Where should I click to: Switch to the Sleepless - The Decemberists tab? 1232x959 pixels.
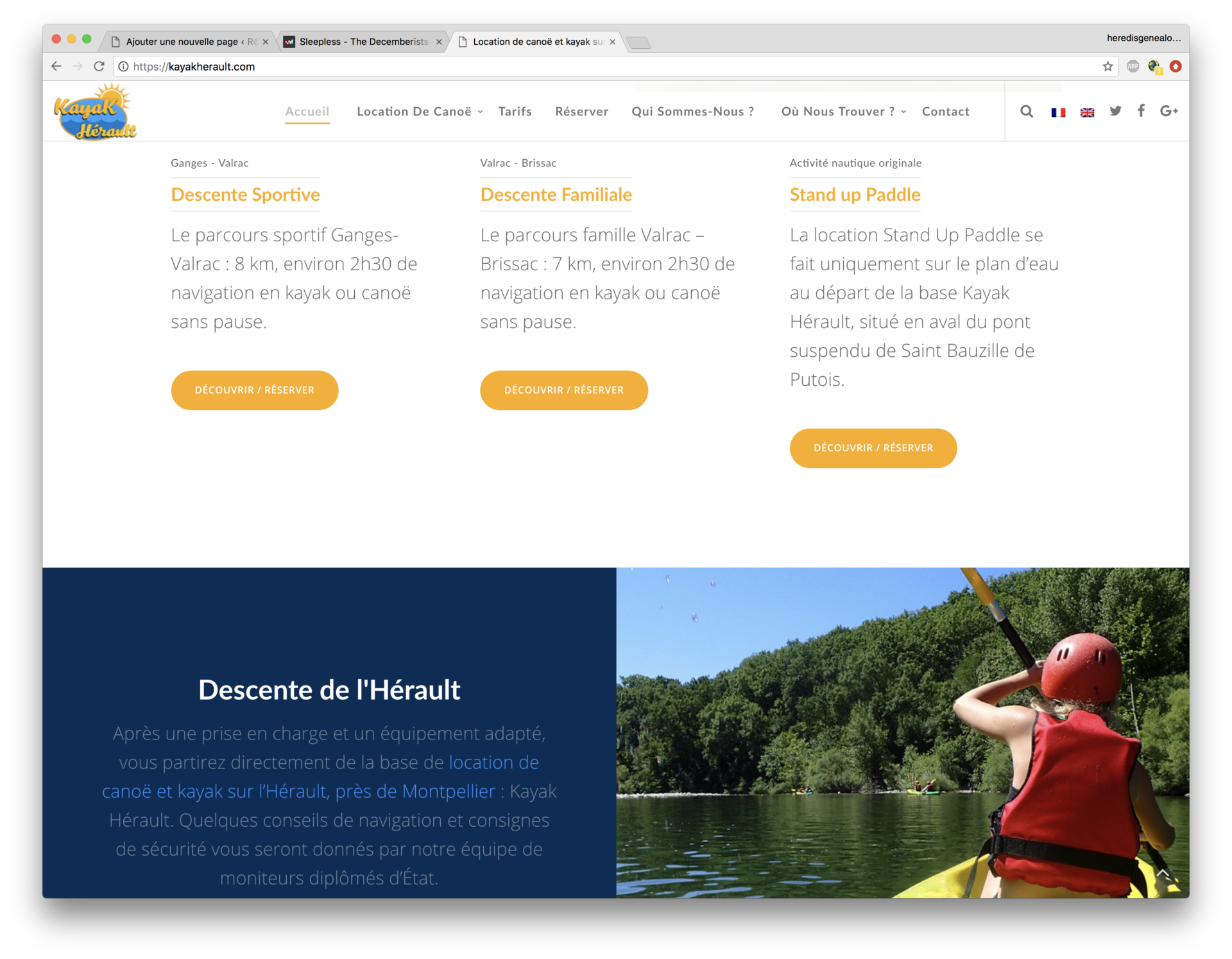point(363,42)
